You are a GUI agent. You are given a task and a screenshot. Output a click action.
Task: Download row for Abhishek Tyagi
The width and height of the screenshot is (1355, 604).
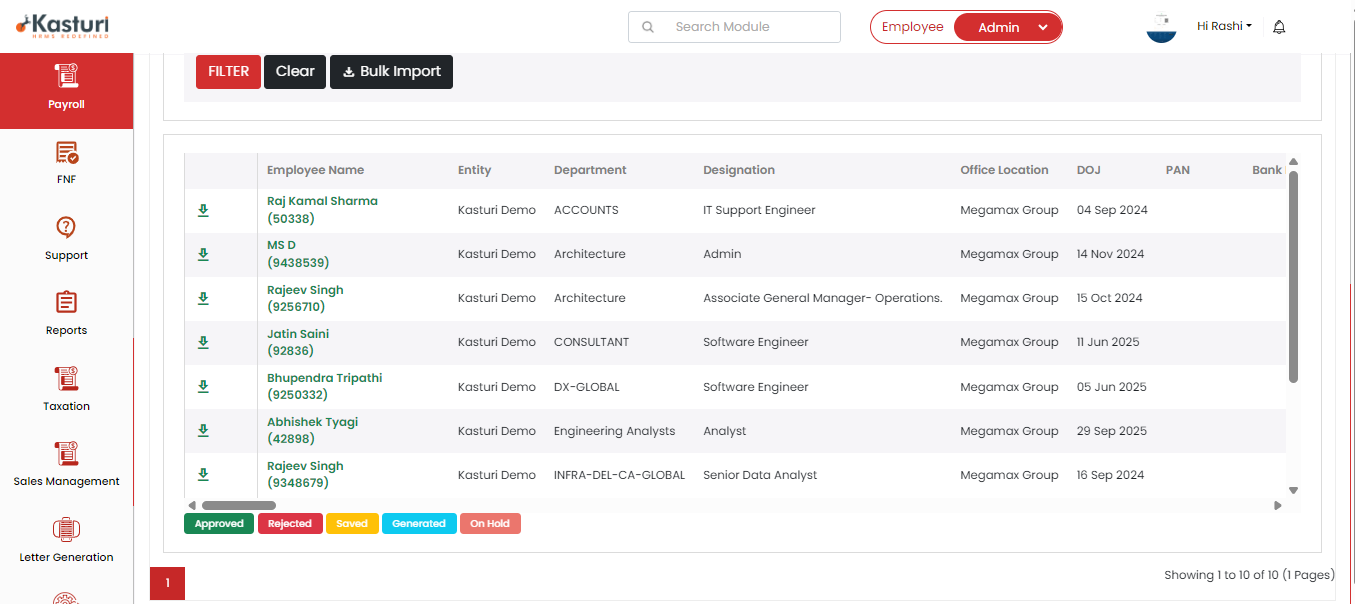(x=203, y=430)
